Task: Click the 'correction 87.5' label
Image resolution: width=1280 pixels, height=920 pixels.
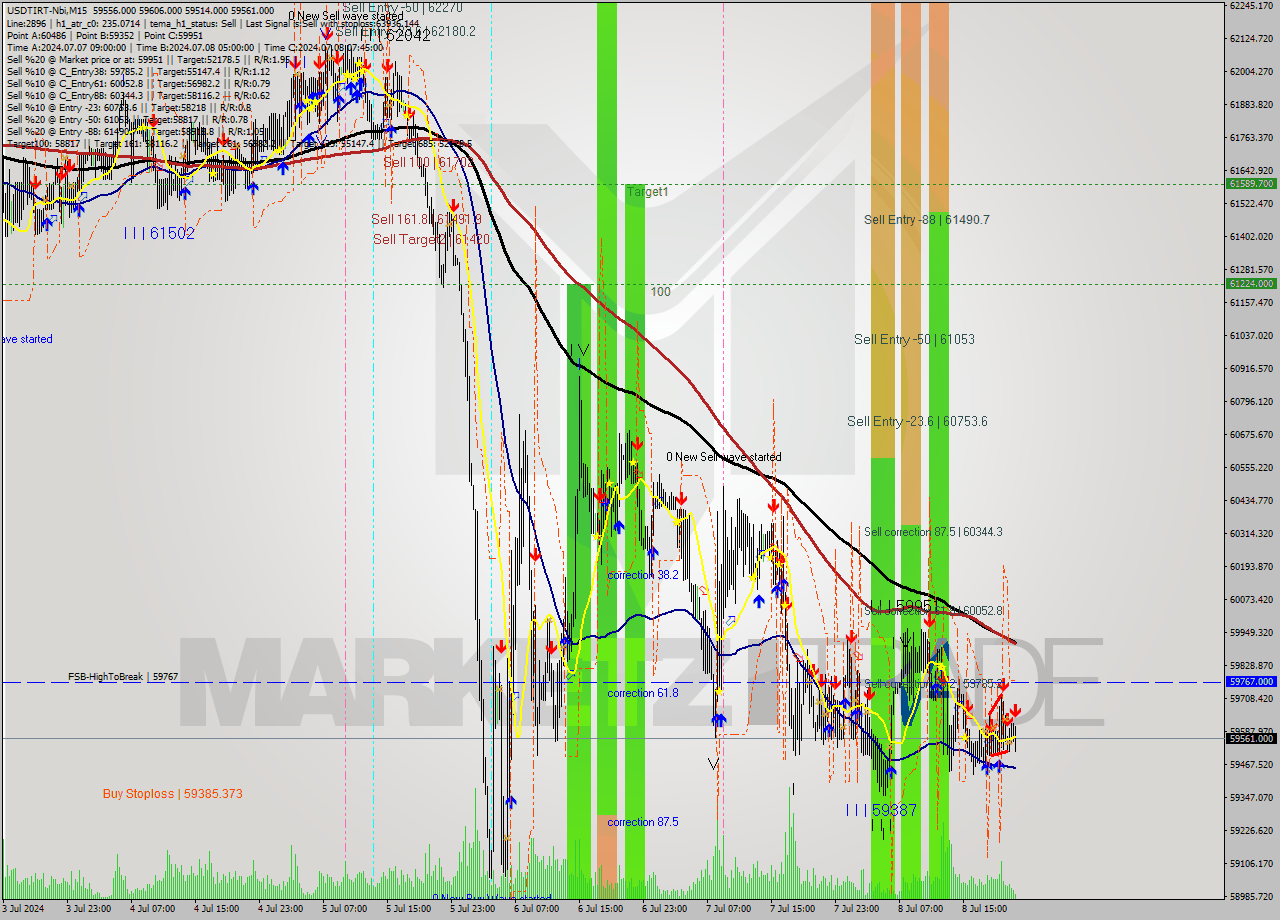Action: (643, 822)
